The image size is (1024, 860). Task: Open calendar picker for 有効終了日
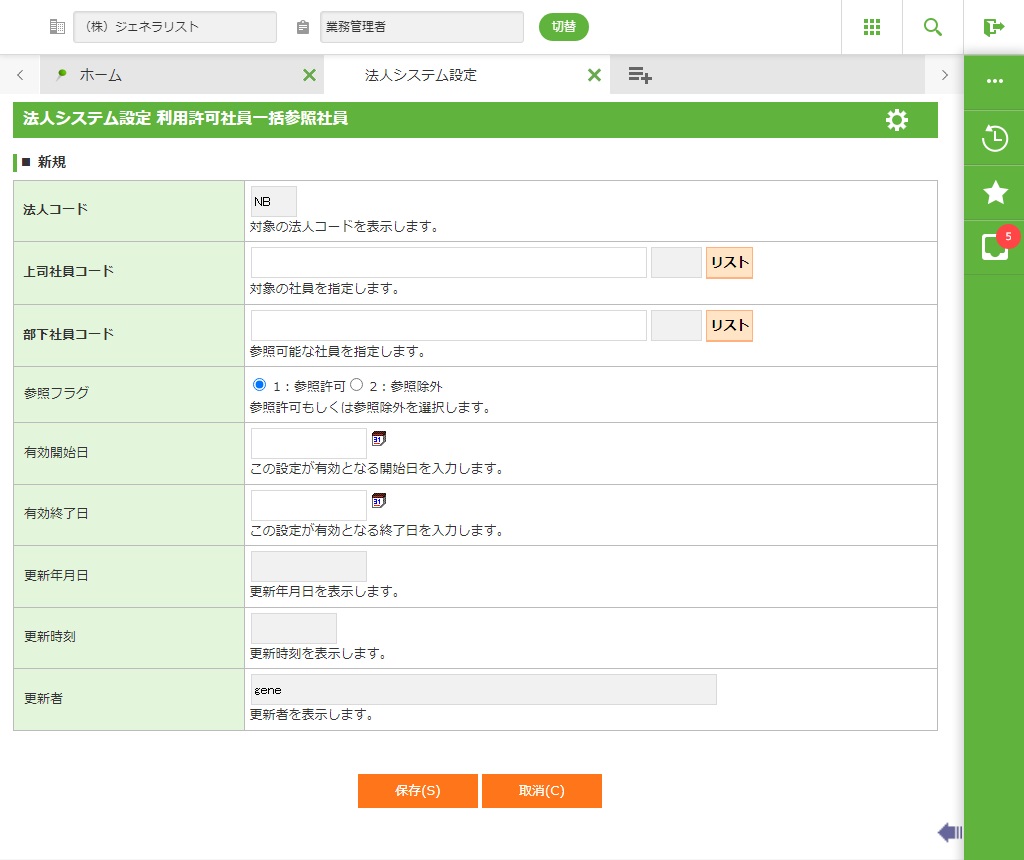click(379, 500)
